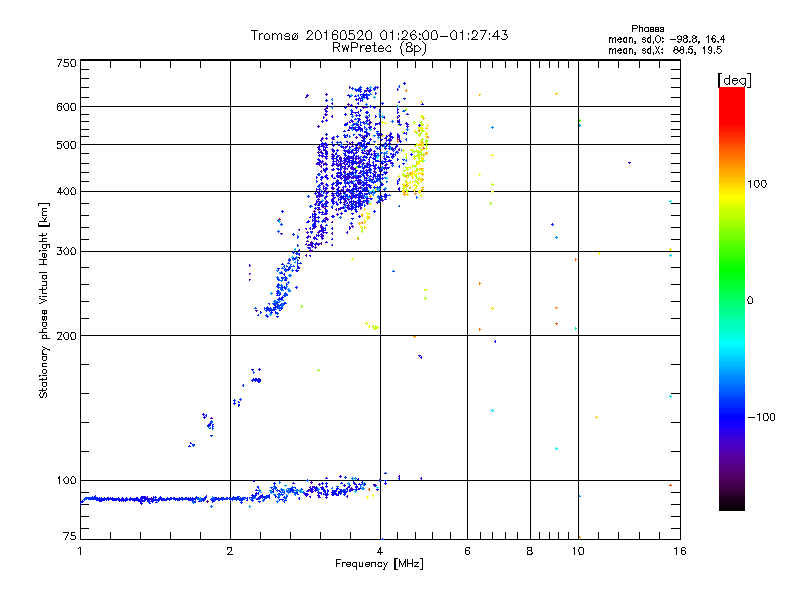
Task: Select the "mean, sd,X: 88.5, 19.5" line
Action: point(665,50)
